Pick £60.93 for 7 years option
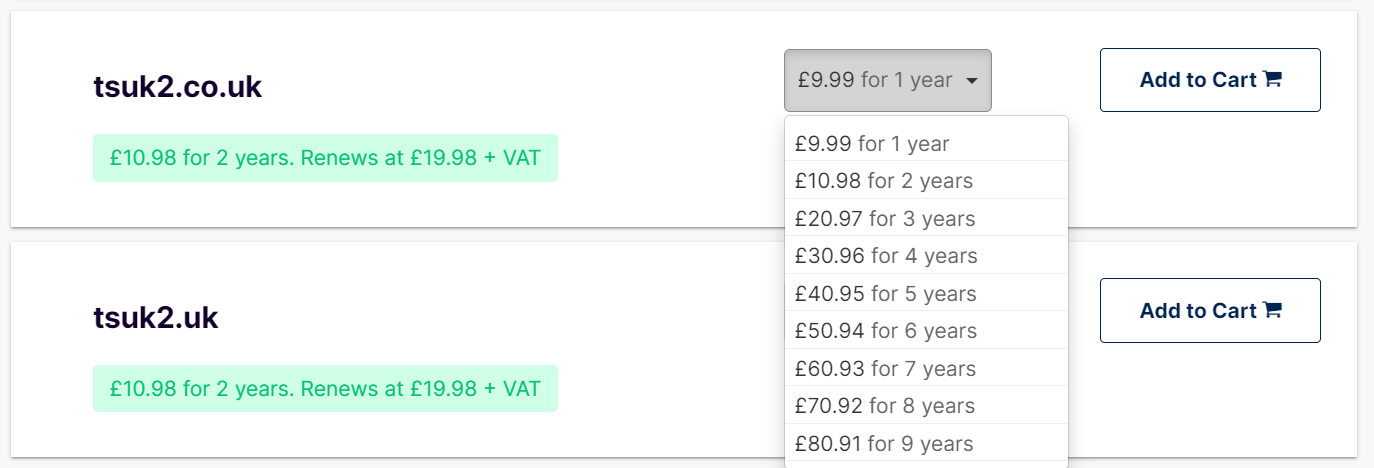 tap(926, 368)
